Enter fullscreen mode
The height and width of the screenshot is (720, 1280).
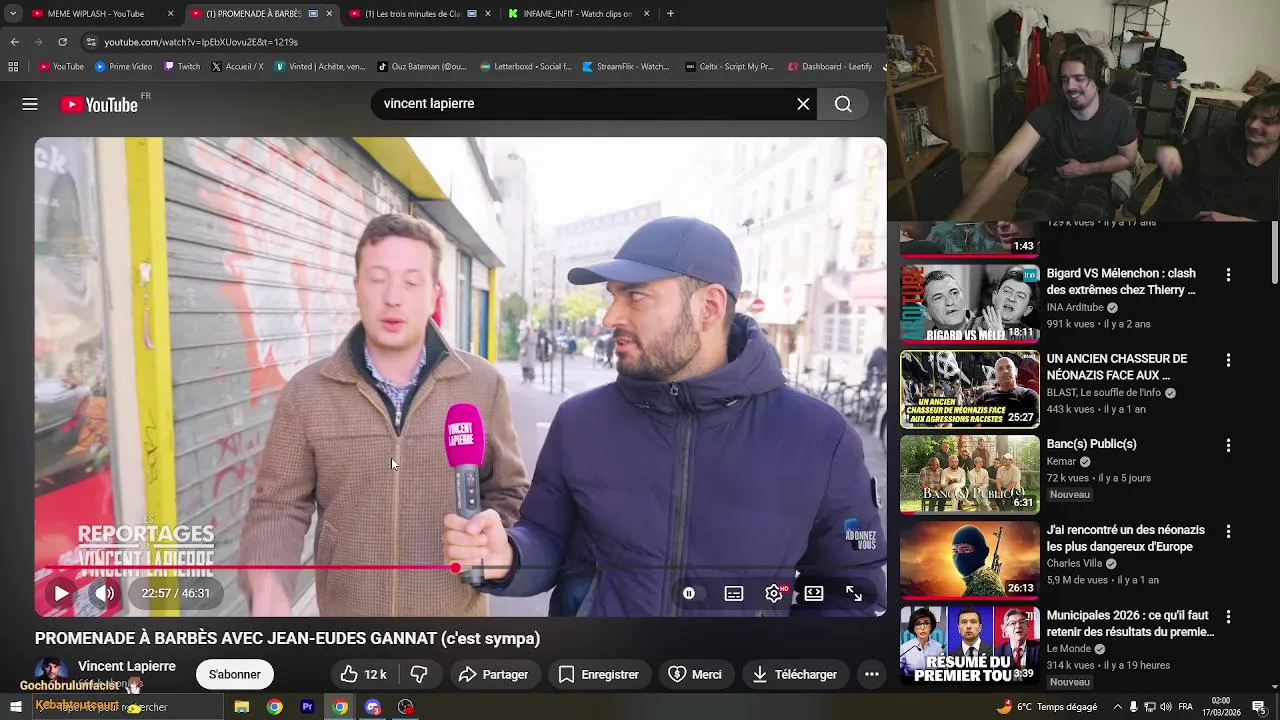point(854,593)
